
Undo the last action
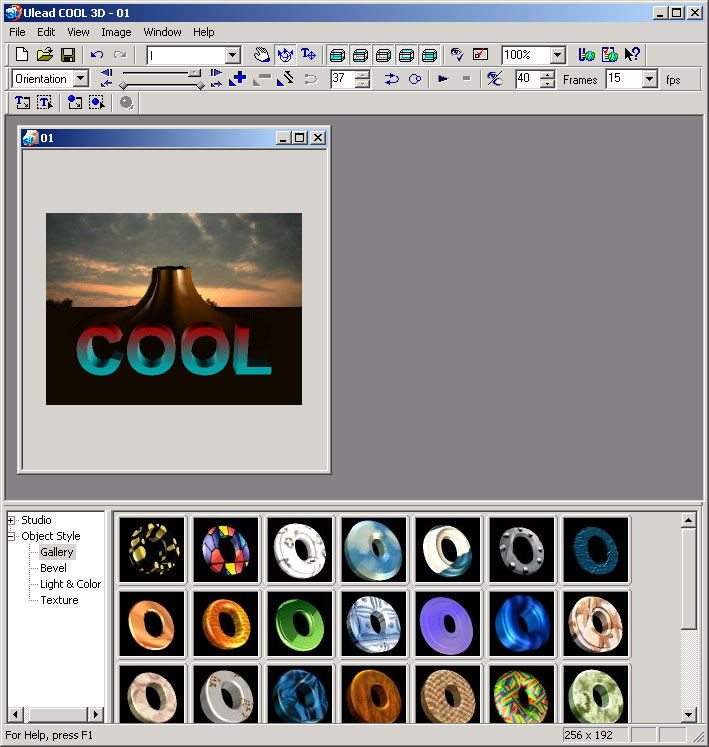coord(97,55)
